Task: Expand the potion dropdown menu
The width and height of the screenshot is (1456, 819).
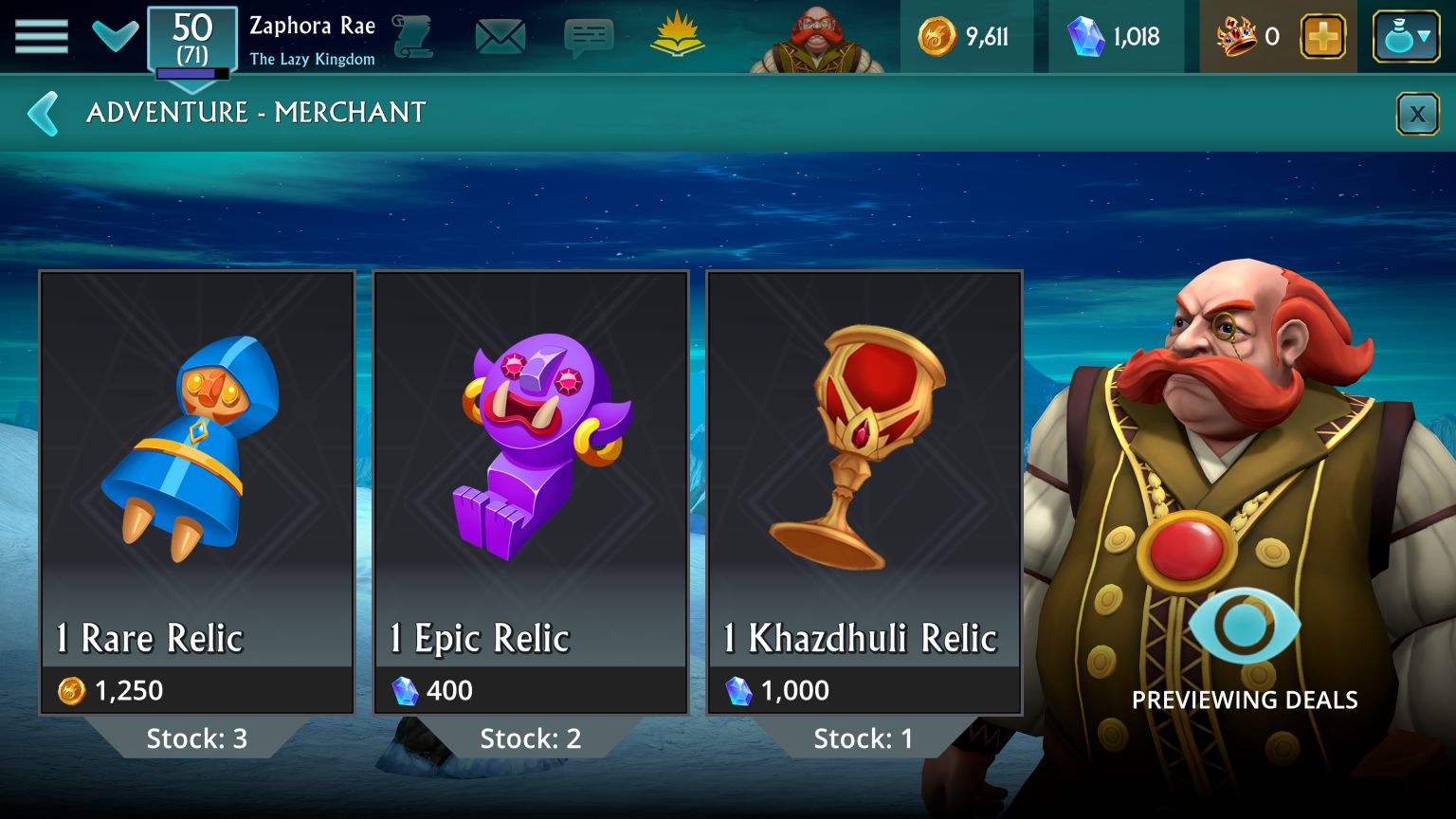Action: (1407, 37)
